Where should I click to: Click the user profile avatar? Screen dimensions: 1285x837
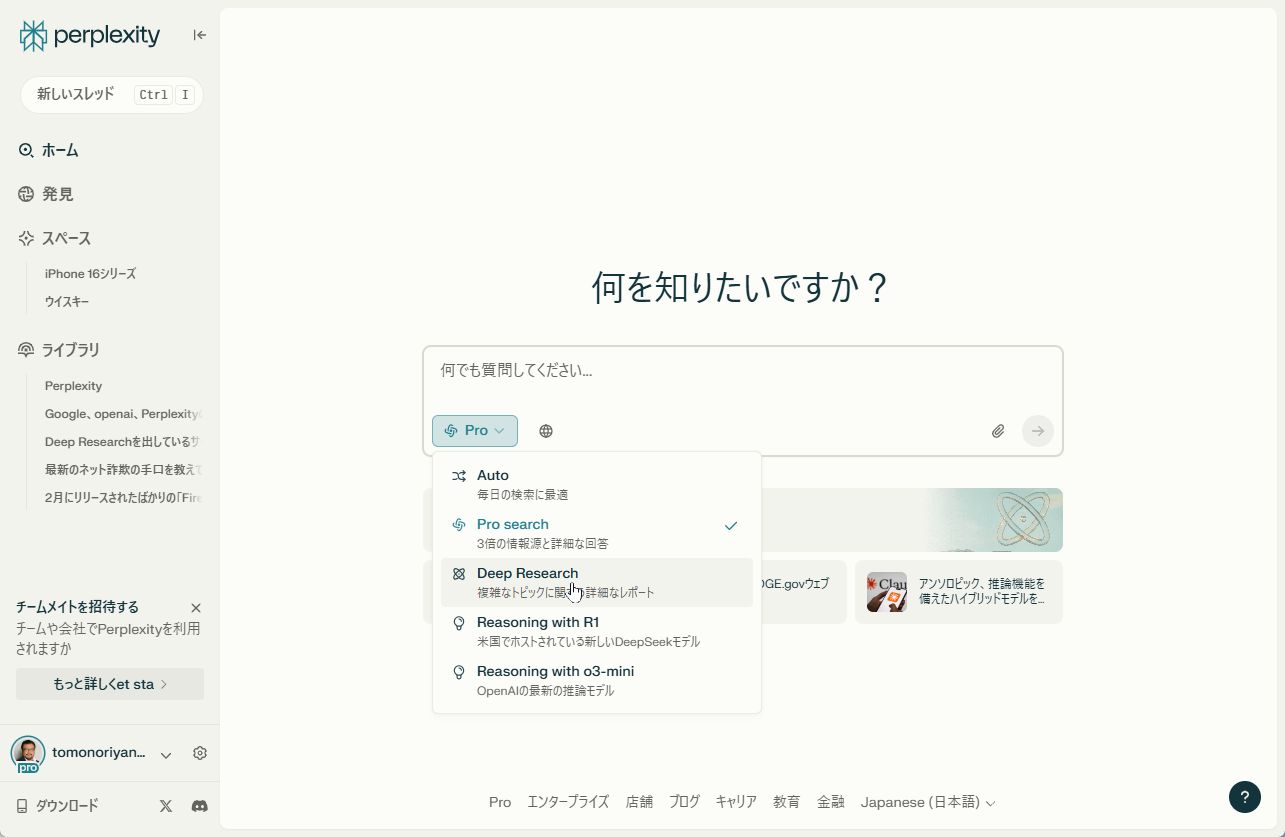(x=28, y=754)
